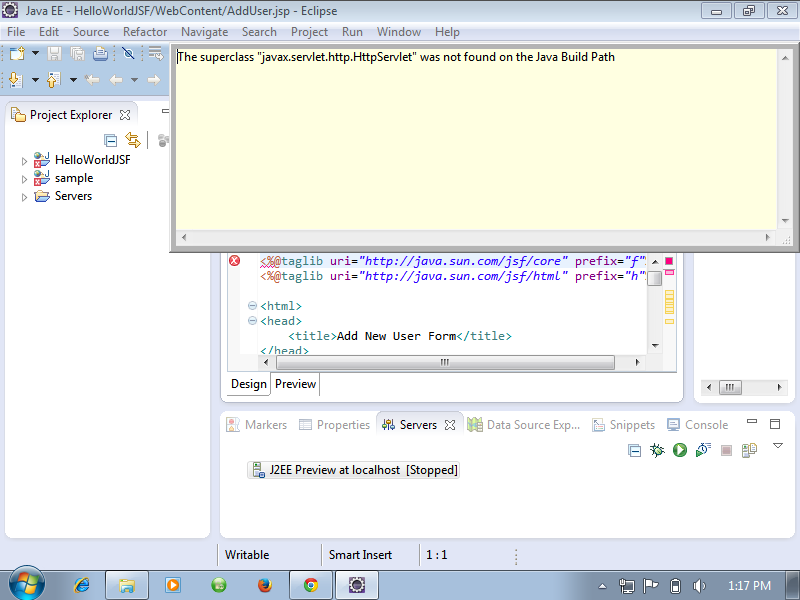Click the Back navigation arrow
The image size is (800, 600).
[x=116, y=80]
